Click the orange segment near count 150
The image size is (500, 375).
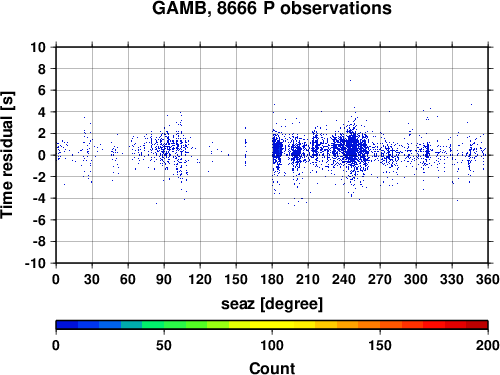pyautogui.click(x=380, y=325)
